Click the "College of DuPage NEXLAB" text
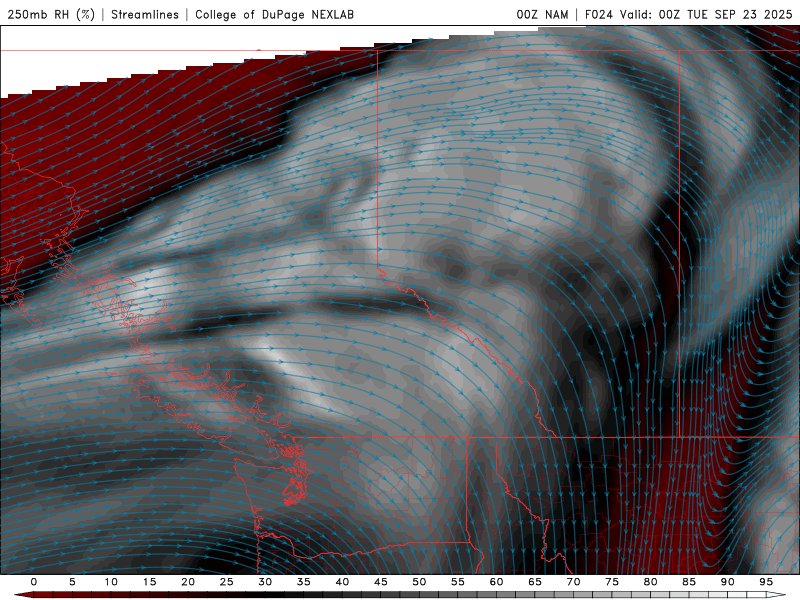 pos(274,14)
